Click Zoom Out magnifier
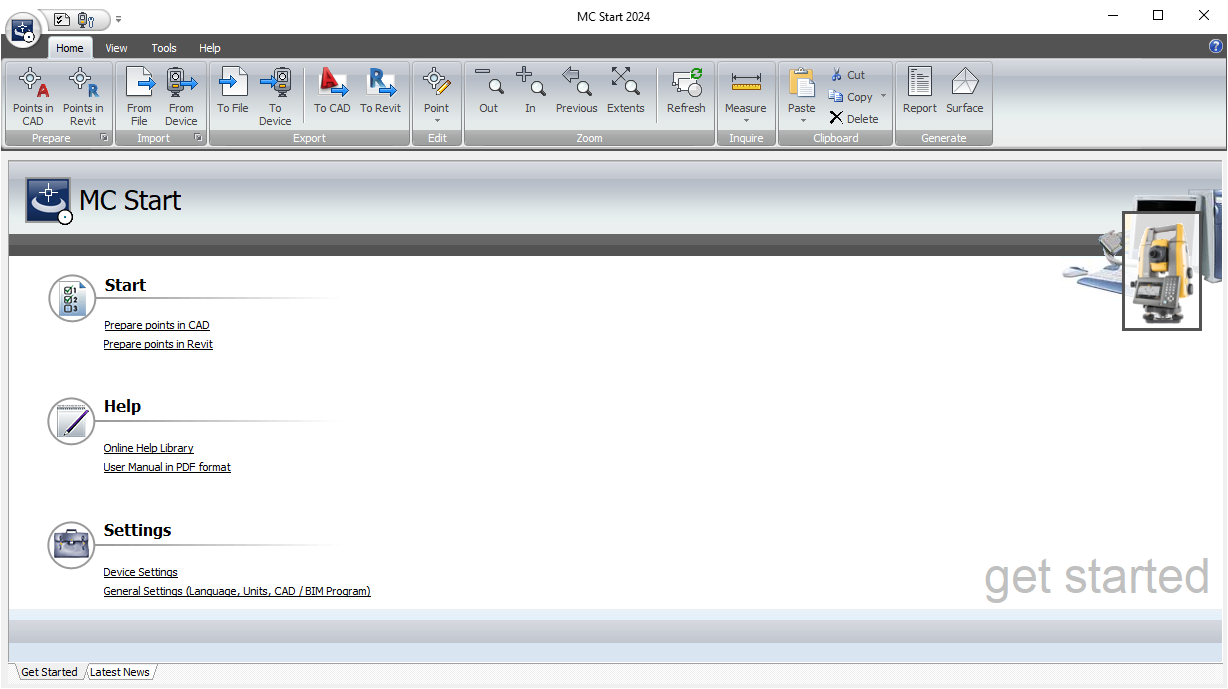 pyautogui.click(x=489, y=91)
